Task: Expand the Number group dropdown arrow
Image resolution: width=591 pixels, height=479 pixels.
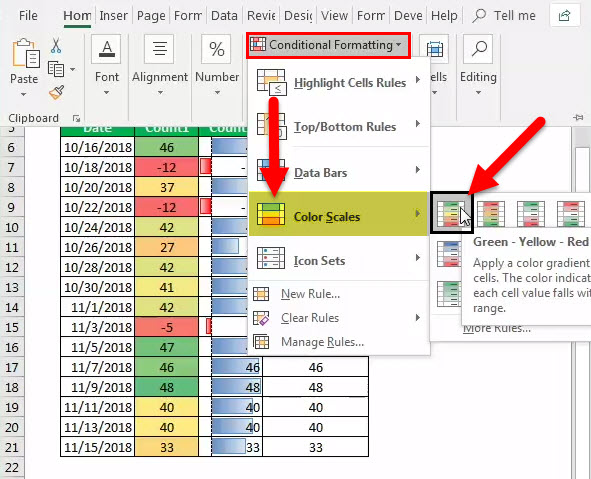Action: click(217, 93)
